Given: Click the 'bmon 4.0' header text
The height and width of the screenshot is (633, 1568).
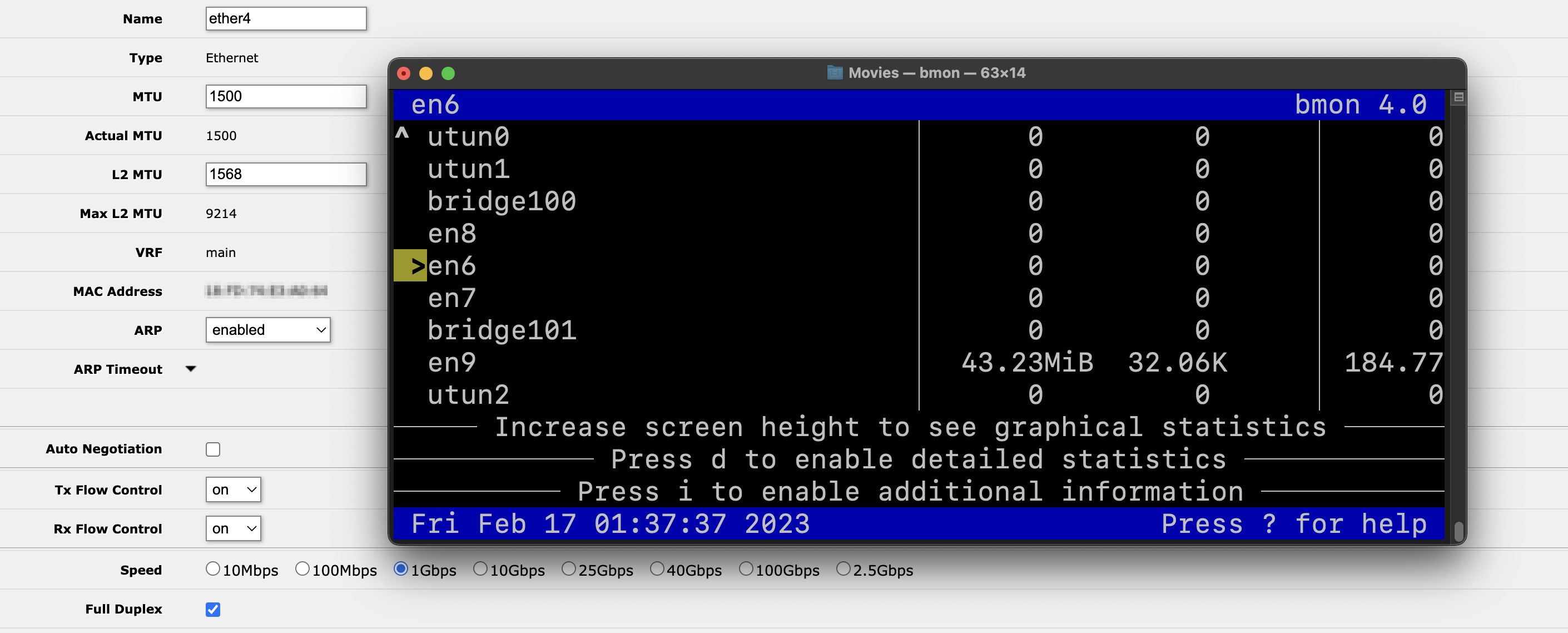Looking at the screenshot, I should (1361, 105).
